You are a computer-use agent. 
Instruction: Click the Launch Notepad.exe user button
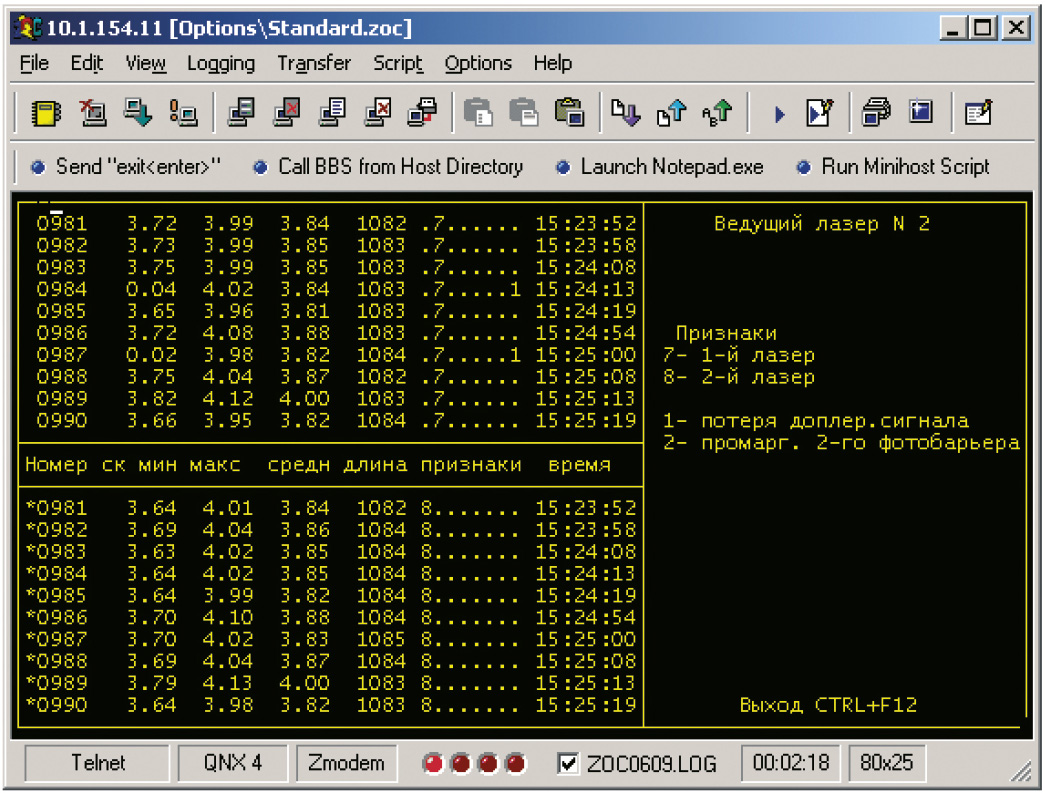[x=660, y=167]
